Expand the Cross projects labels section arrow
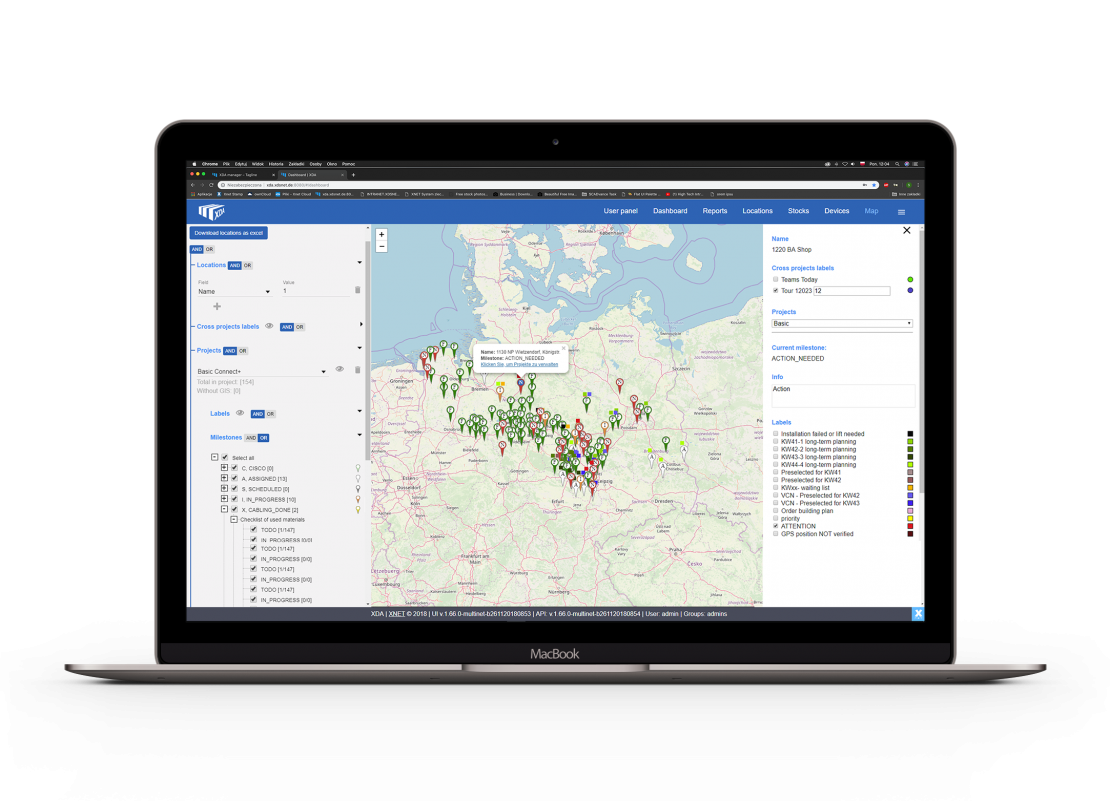Screen dimensions: 1110x801 (361, 325)
